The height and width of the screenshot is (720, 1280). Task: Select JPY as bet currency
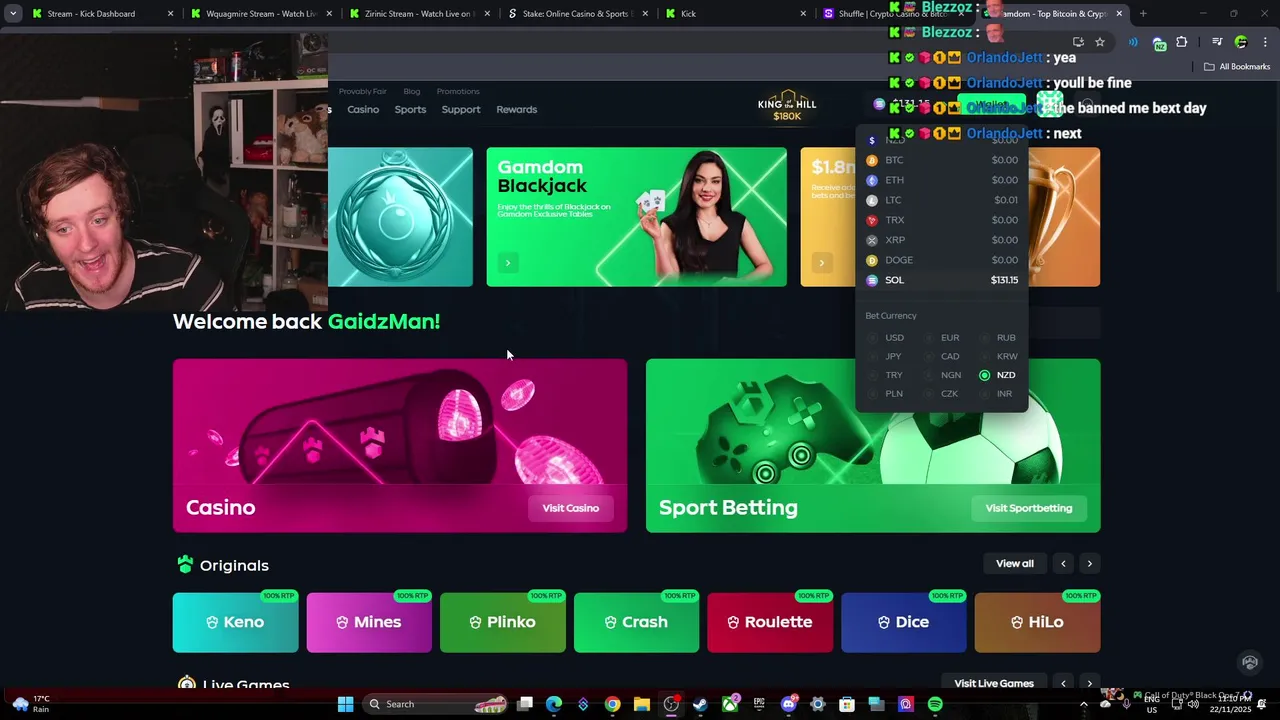click(x=886, y=356)
